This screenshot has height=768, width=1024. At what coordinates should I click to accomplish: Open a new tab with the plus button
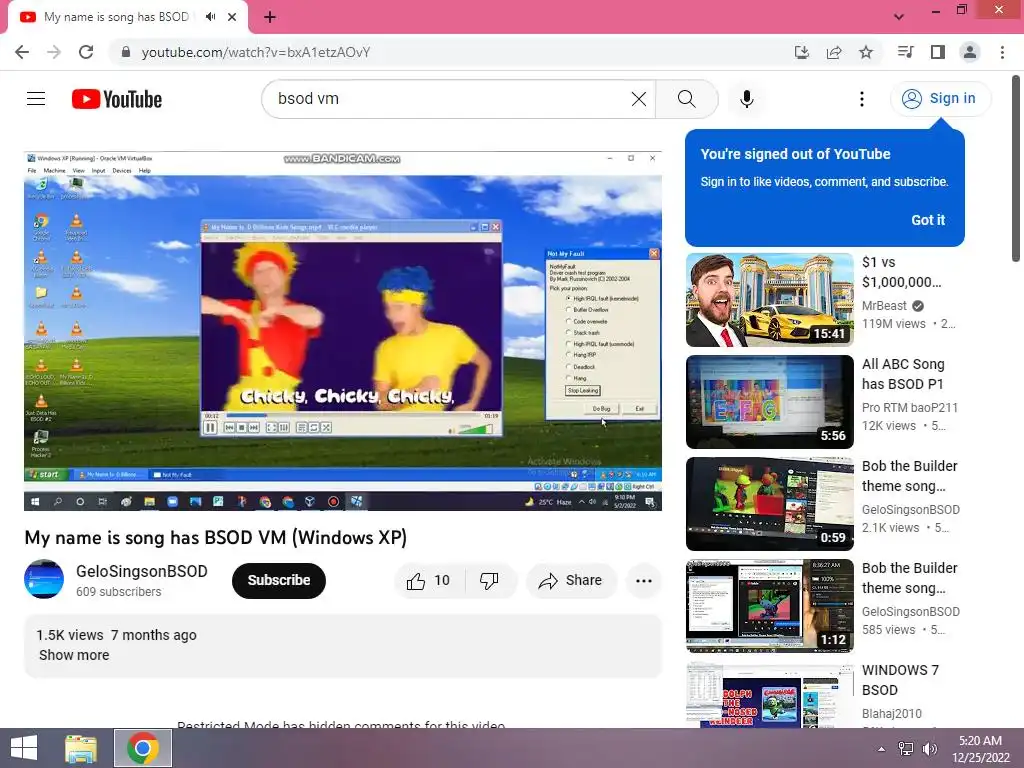(x=270, y=17)
